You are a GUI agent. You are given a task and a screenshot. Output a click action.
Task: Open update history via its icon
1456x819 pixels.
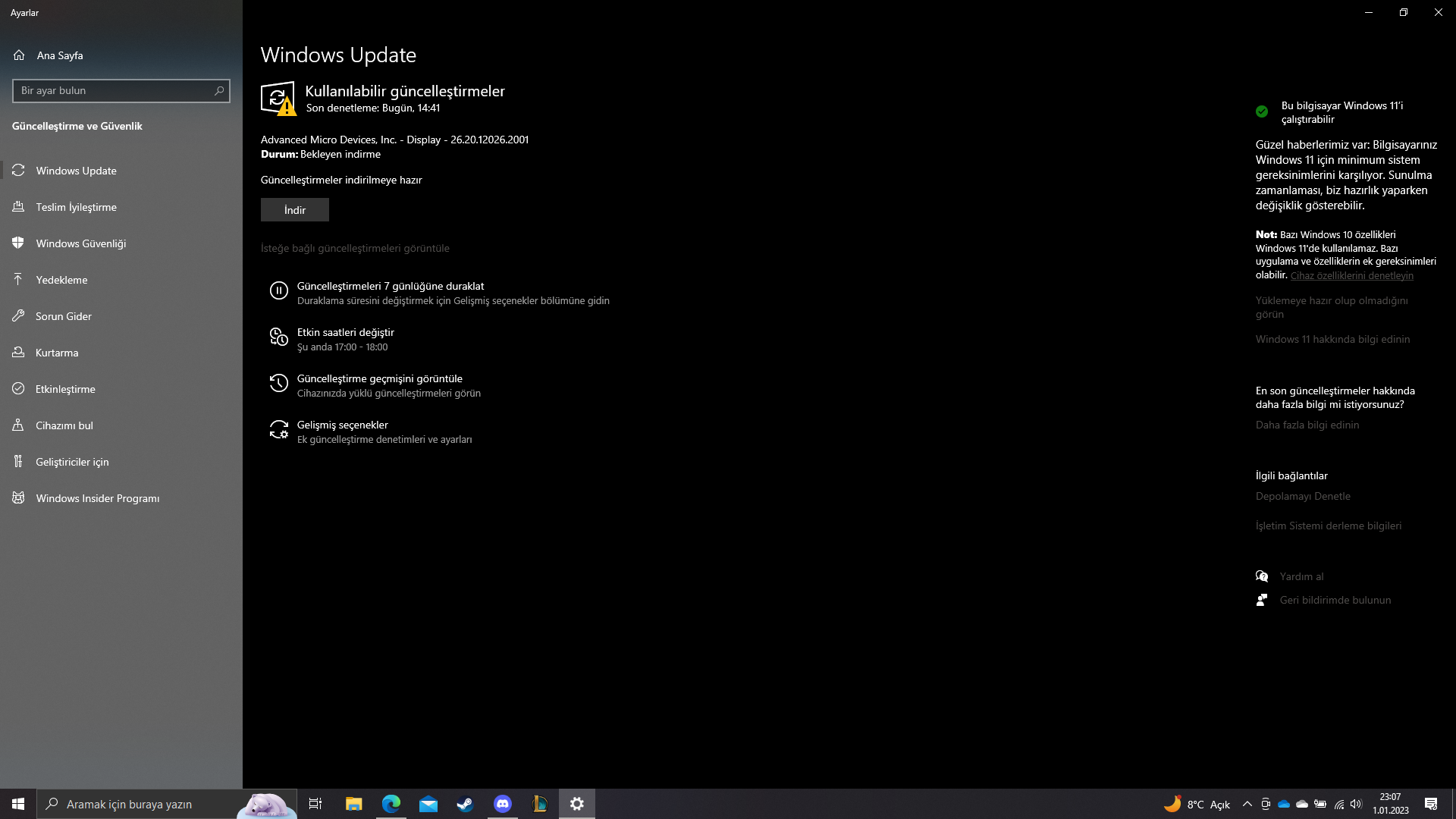(x=278, y=383)
